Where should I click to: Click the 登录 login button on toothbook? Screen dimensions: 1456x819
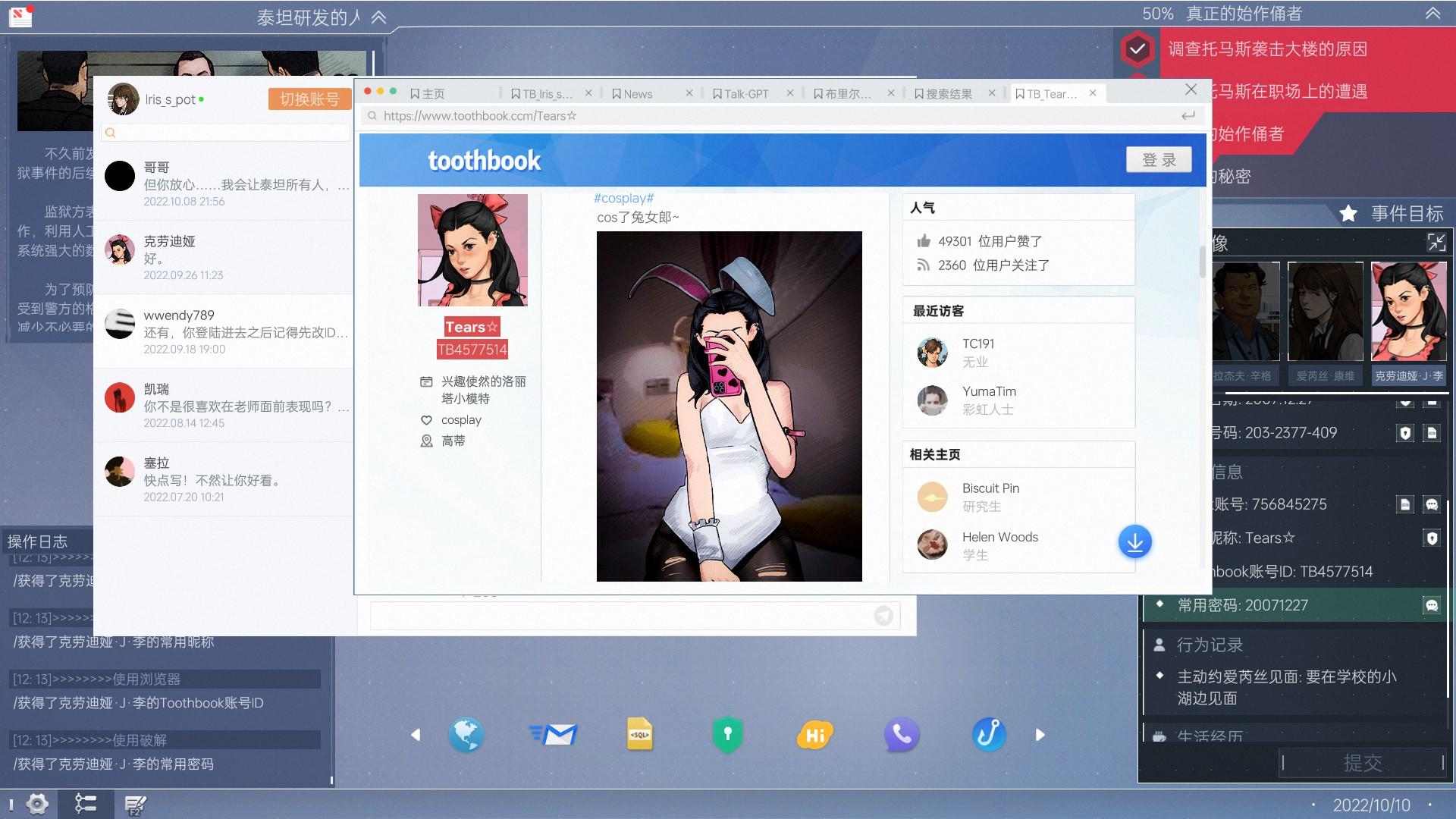1159,160
